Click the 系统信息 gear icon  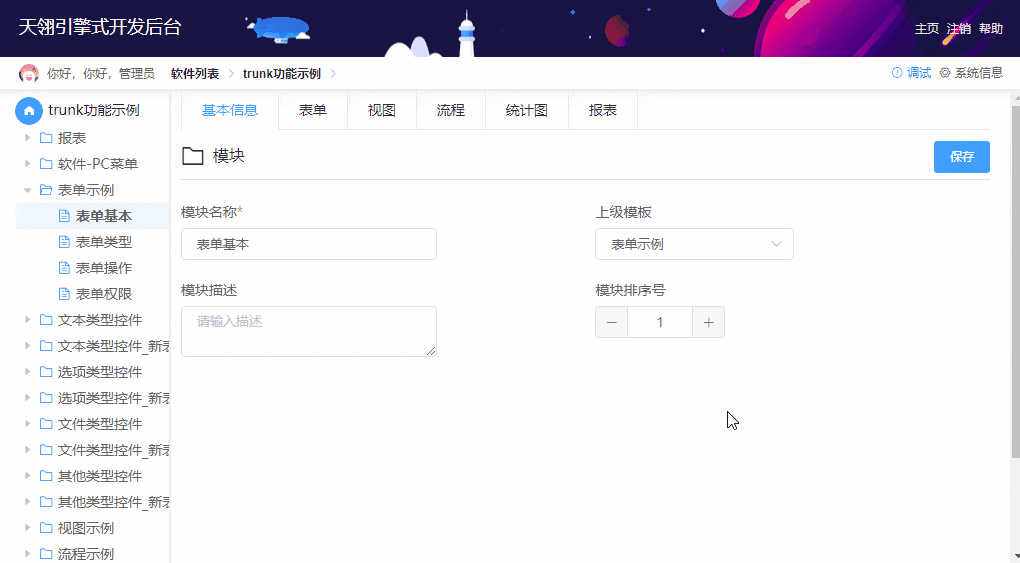tap(945, 73)
